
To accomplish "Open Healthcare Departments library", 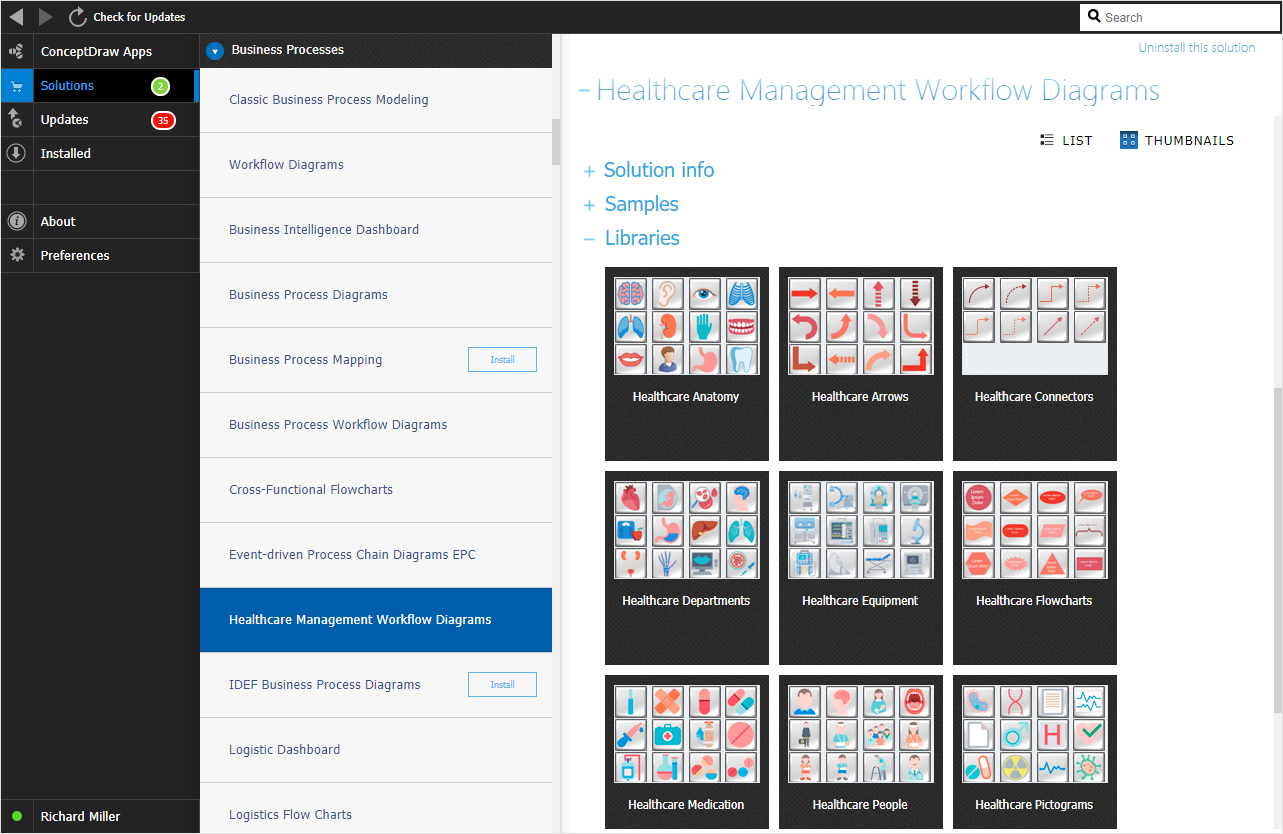I will 686,568.
